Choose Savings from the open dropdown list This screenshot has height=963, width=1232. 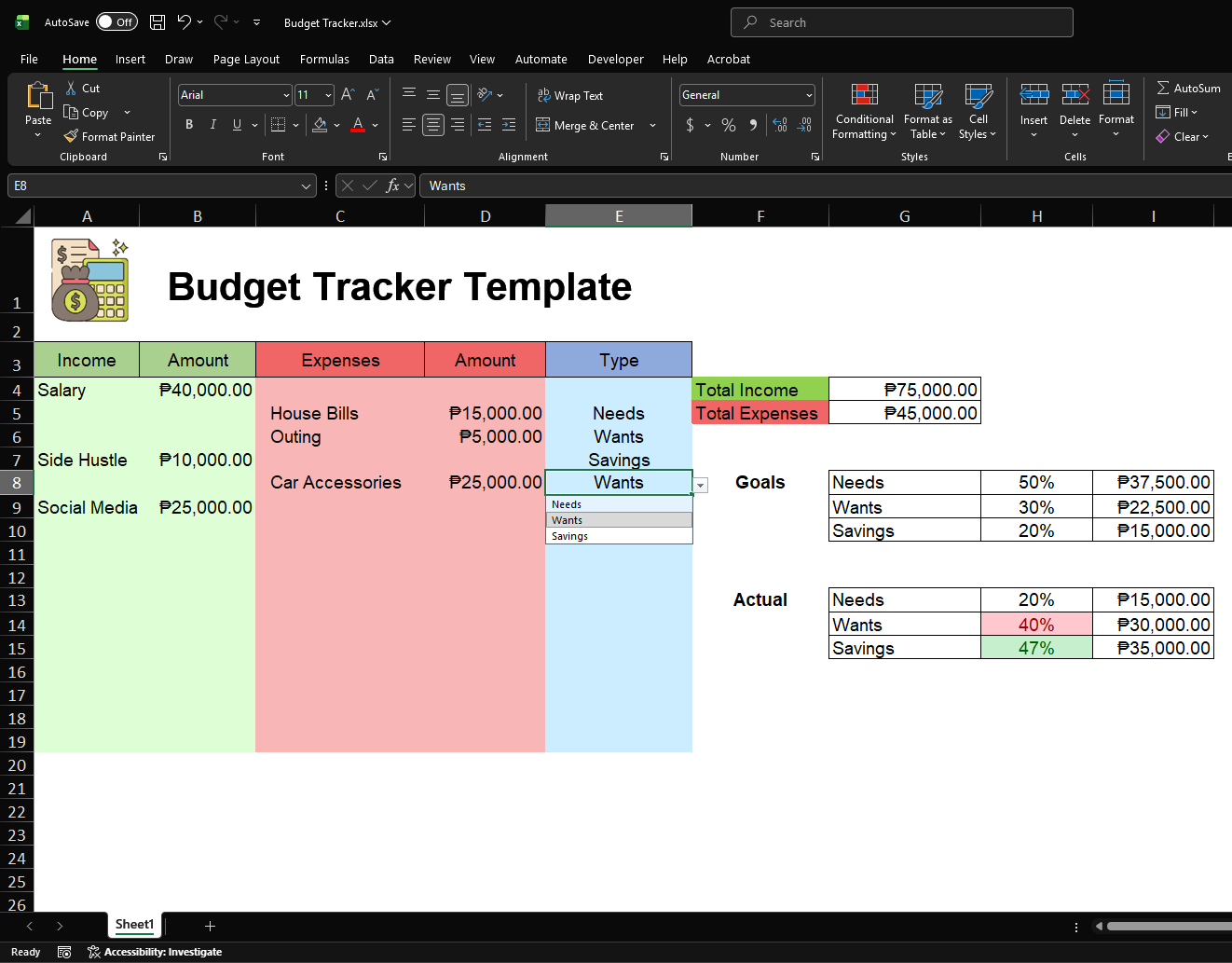click(x=569, y=536)
